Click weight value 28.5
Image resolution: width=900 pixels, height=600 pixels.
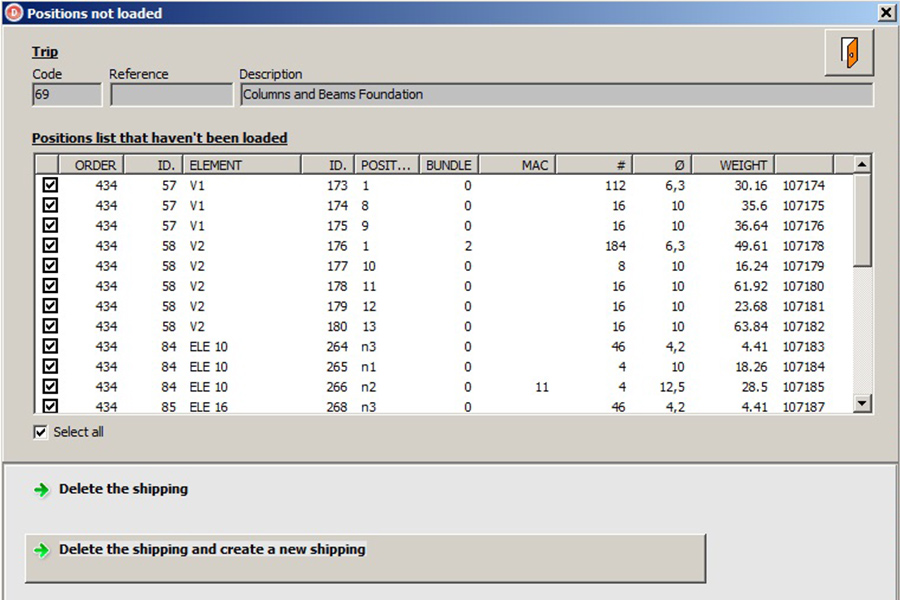[x=754, y=386]
